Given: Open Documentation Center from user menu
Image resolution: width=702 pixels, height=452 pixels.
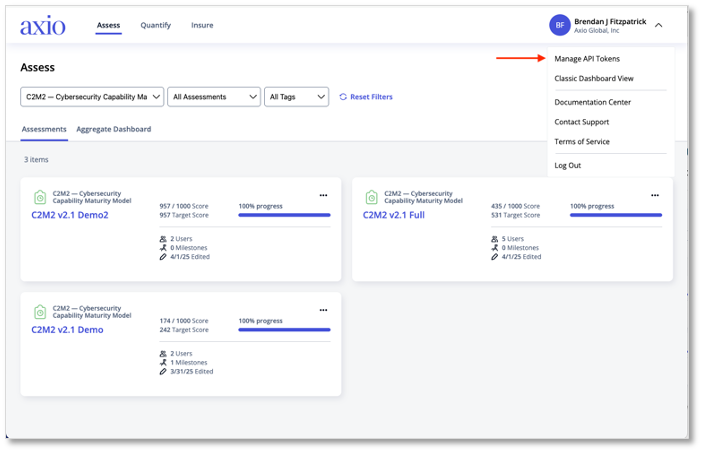Looking at the screenshot, I should [x=592, y=102].
